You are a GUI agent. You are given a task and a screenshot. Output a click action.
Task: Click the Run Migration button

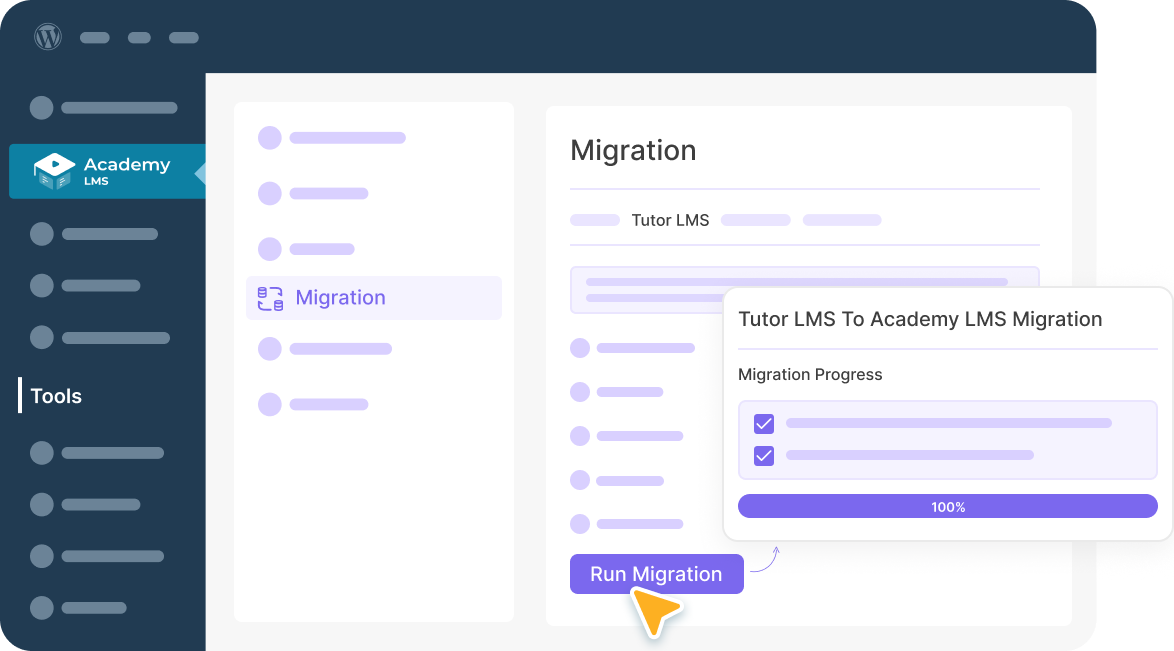point(657,574)
